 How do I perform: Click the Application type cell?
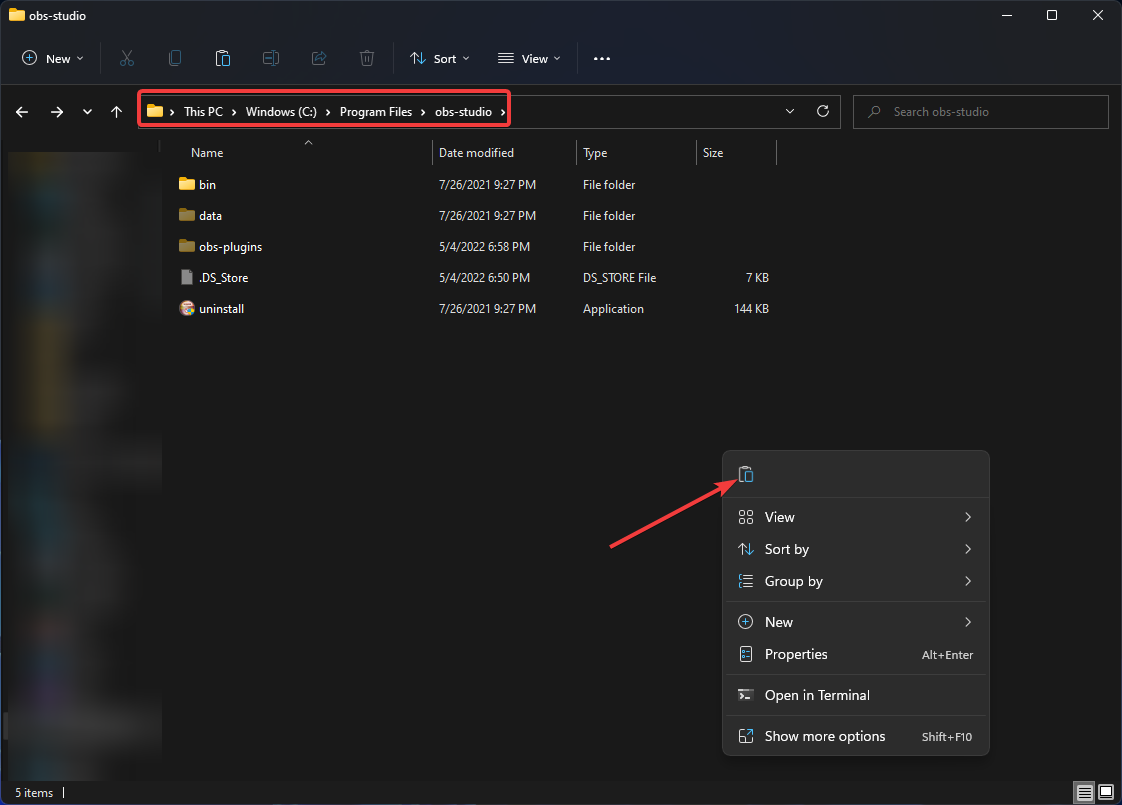[613, 308]
